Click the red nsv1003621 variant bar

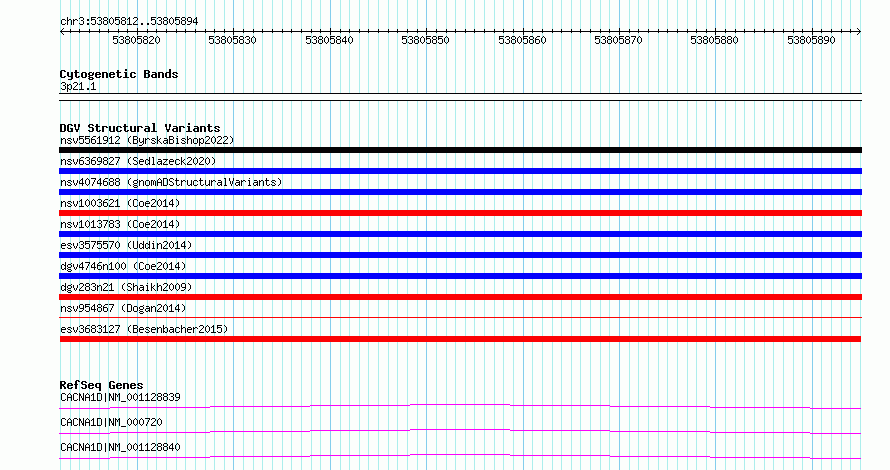click(x=460, y=213)
